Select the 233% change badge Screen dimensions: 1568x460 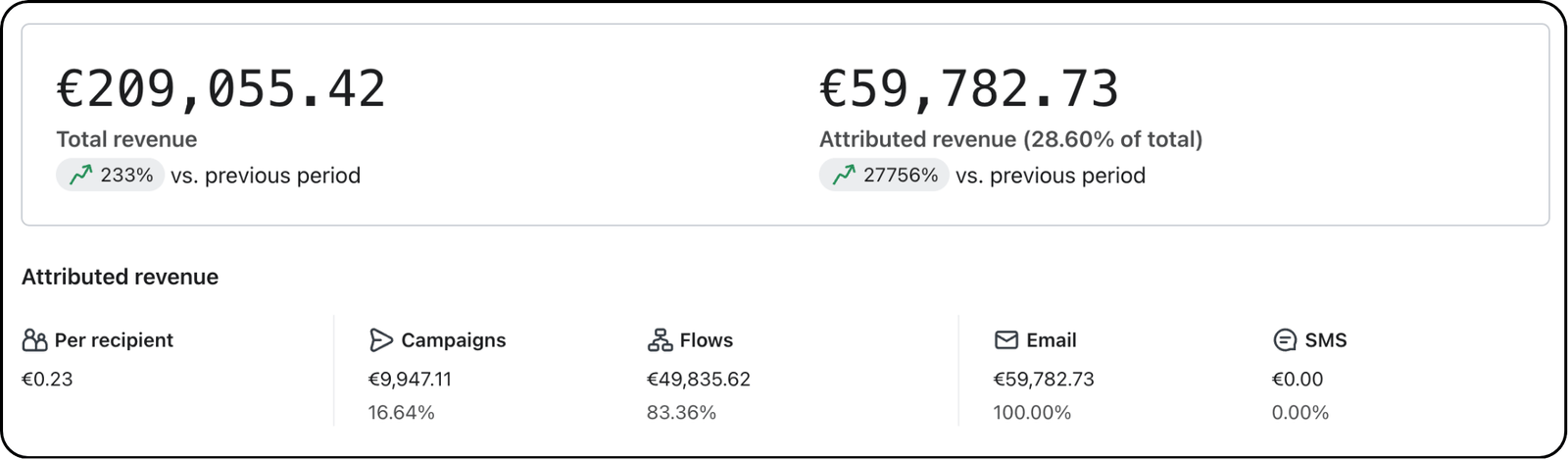point(110,175)
